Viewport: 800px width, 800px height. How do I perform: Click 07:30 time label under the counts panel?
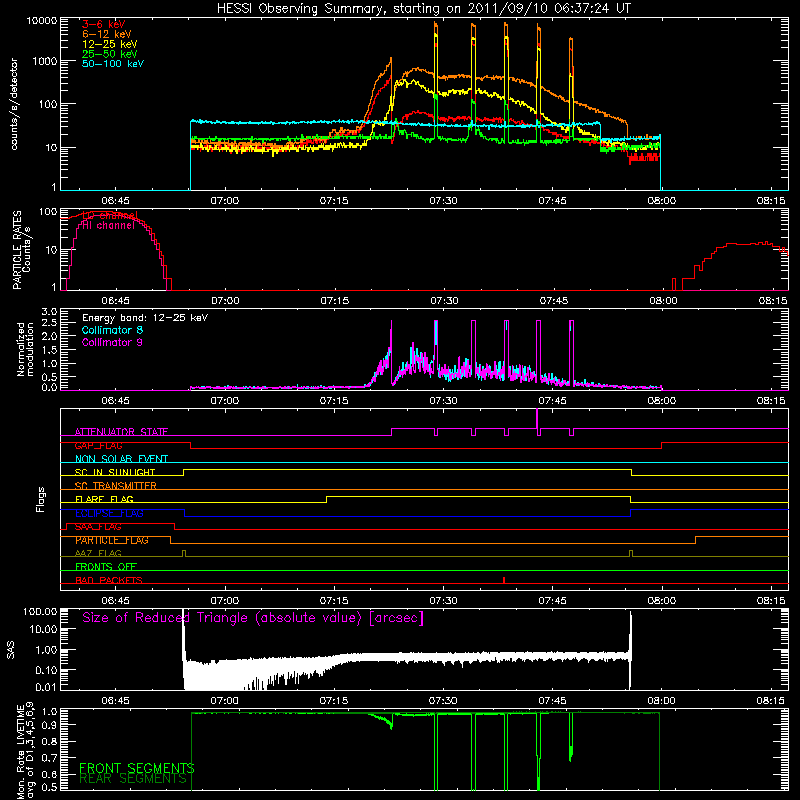coord(443,201)
